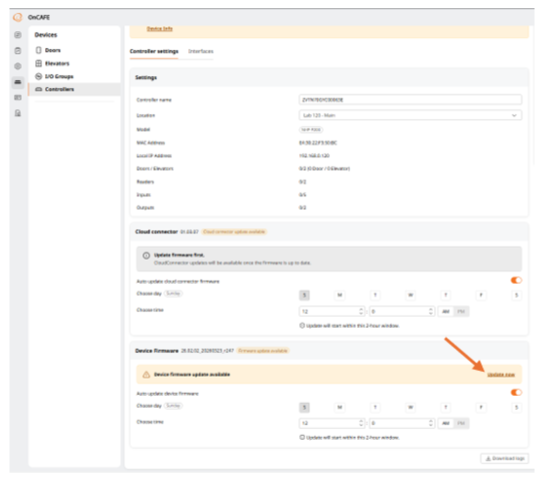Screen dimensions: 536x477
Task: Click hour stepper in cloud connector time
Action: coord(361,311)
